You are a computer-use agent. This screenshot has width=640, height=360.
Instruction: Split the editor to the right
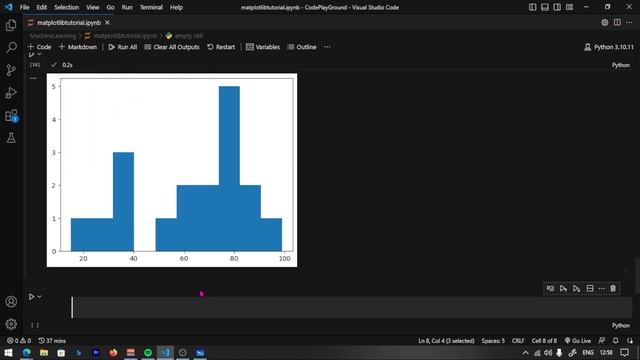coord(617,22)
